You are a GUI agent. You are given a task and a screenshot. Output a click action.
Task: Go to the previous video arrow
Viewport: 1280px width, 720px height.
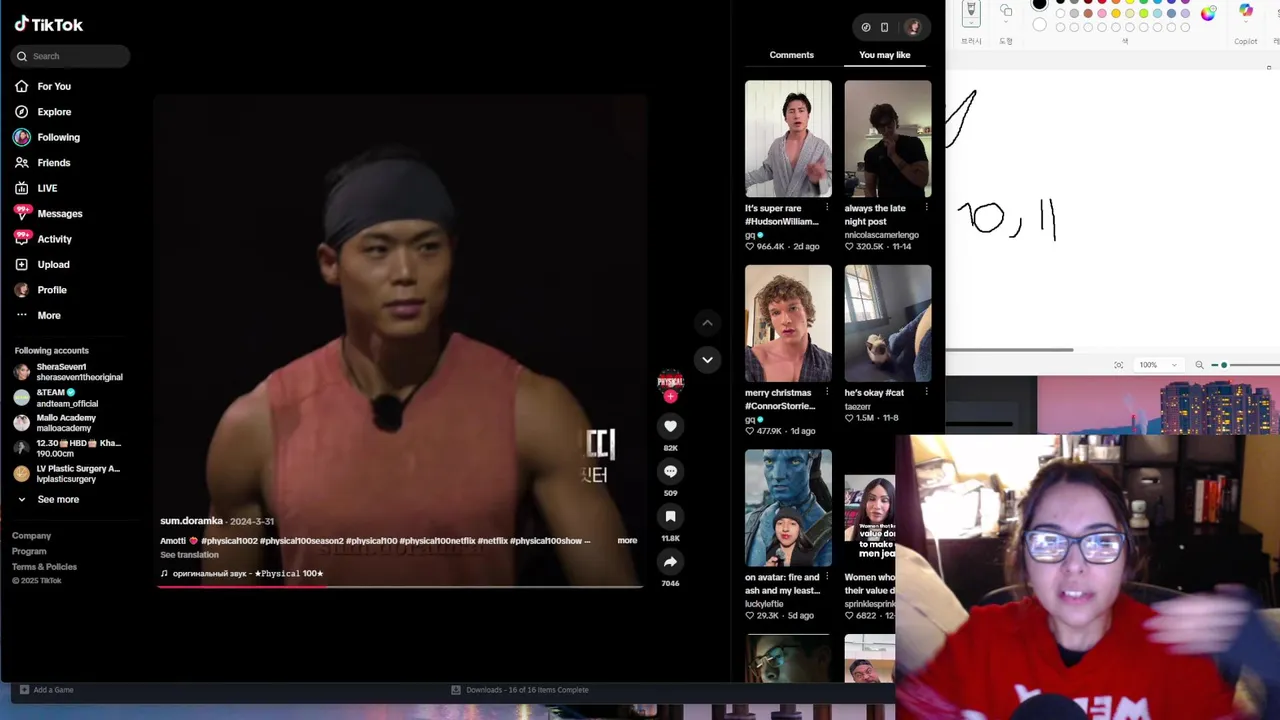[x=707, y=323]
